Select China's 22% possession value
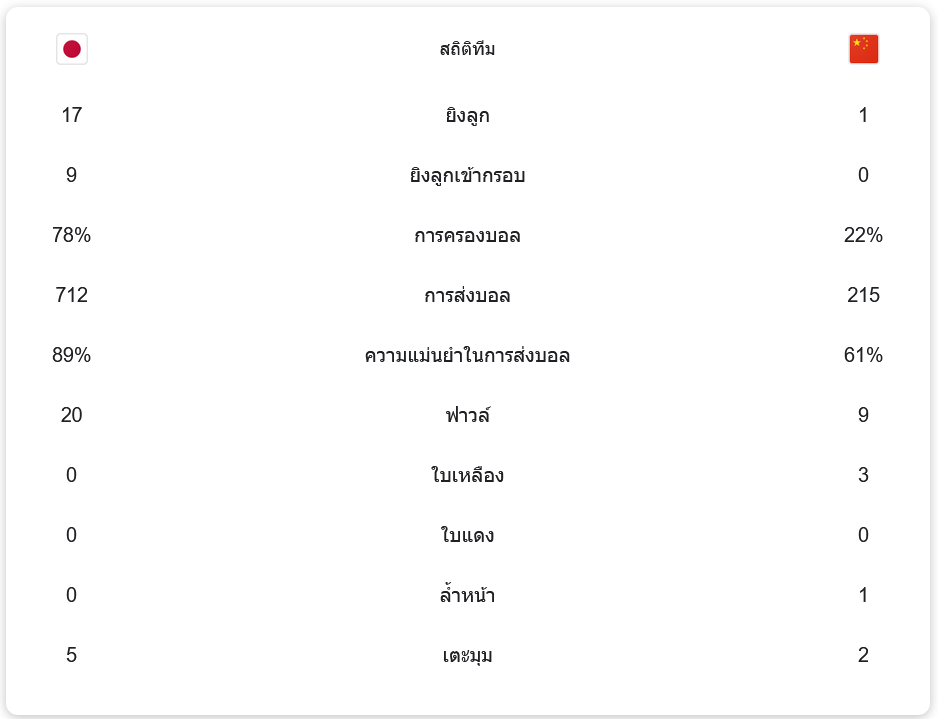Screen dimensions: 938x719 (x=863, y=235)
